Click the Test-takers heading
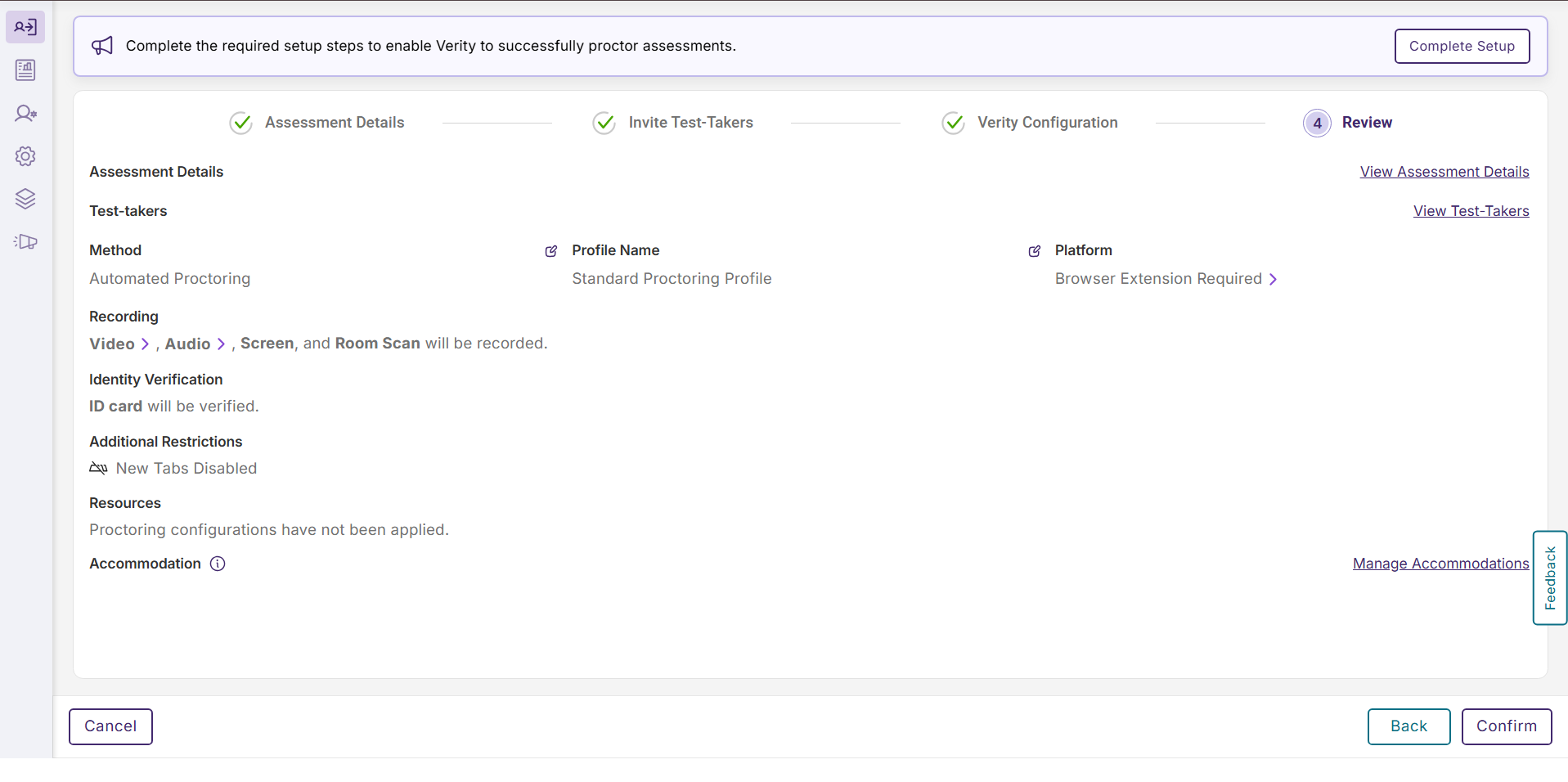1568x782 pixels. tap(128, 211)
